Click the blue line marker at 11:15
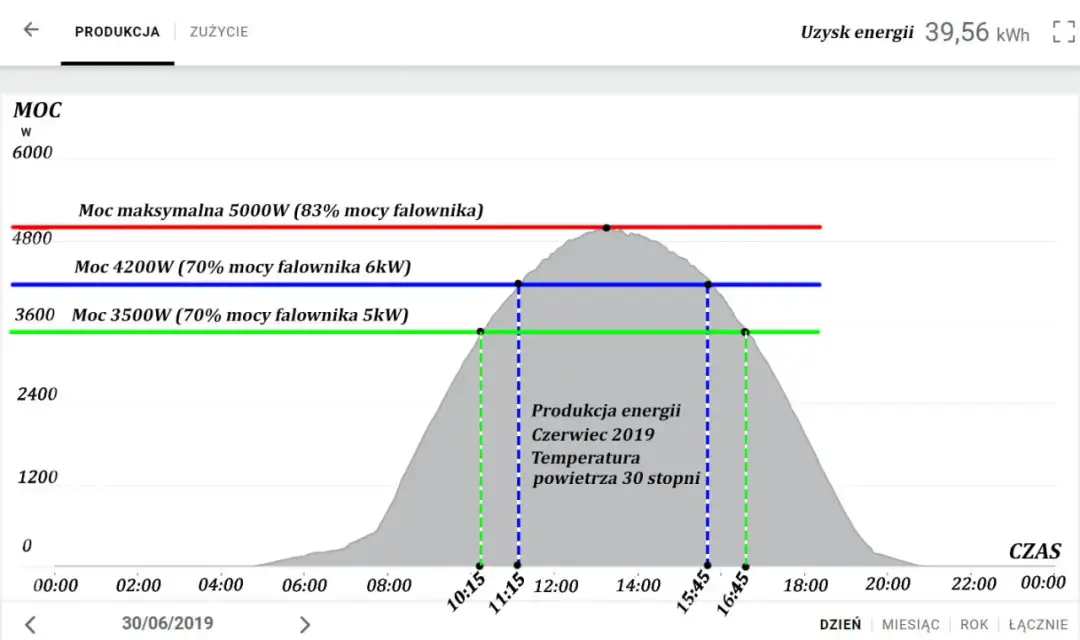The height and width of the screenshot is (640, 1080). 518,285
